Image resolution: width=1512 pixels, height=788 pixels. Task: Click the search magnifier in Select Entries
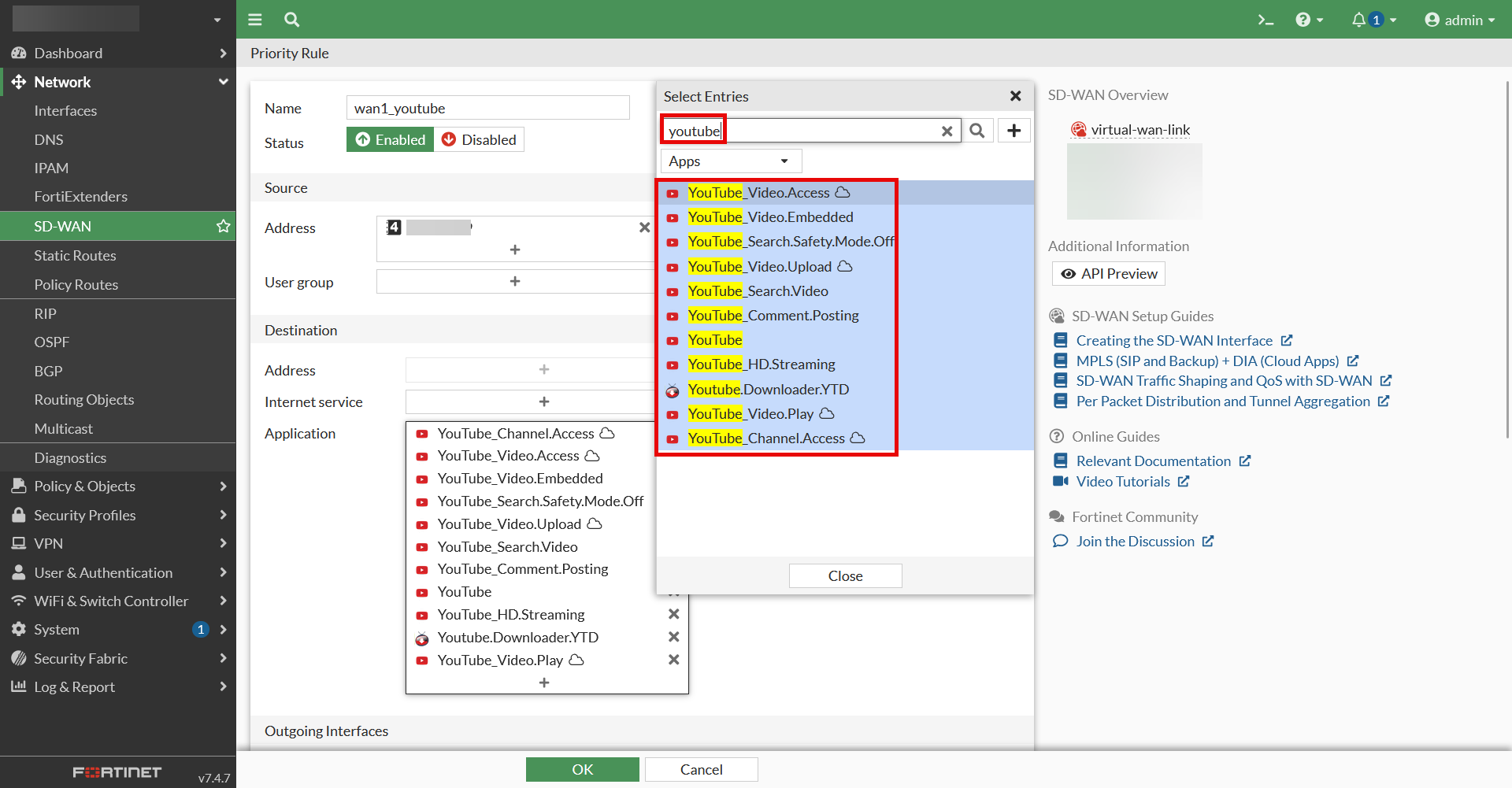977,131
